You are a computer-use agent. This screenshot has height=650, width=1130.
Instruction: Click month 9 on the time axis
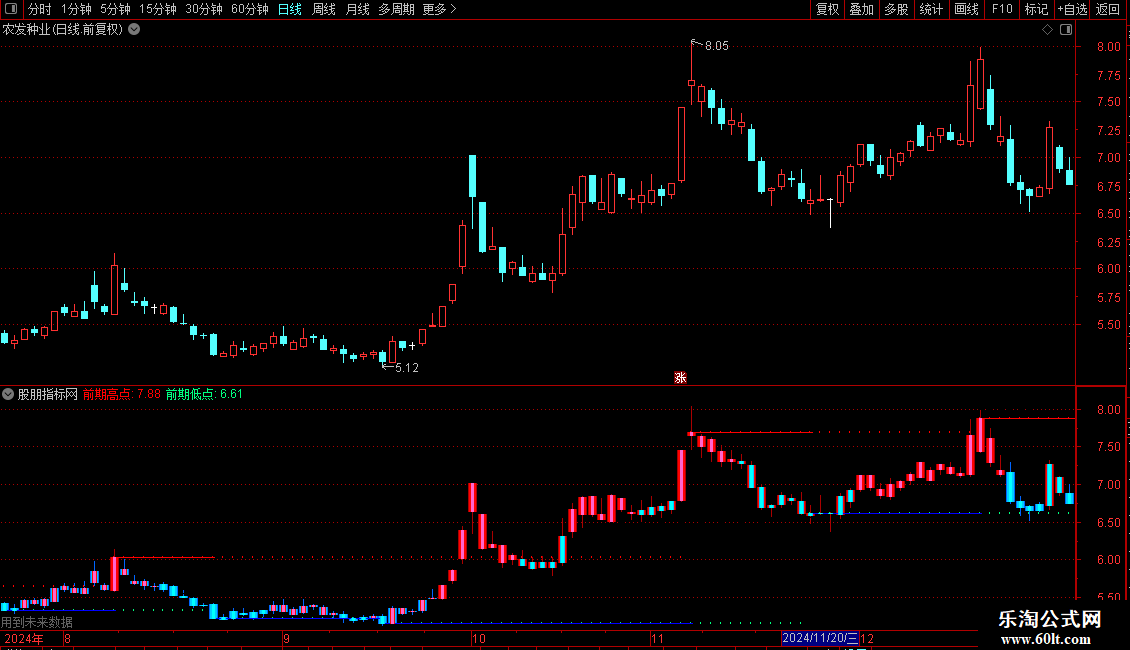pyautogui.click(x=286, y=638)
